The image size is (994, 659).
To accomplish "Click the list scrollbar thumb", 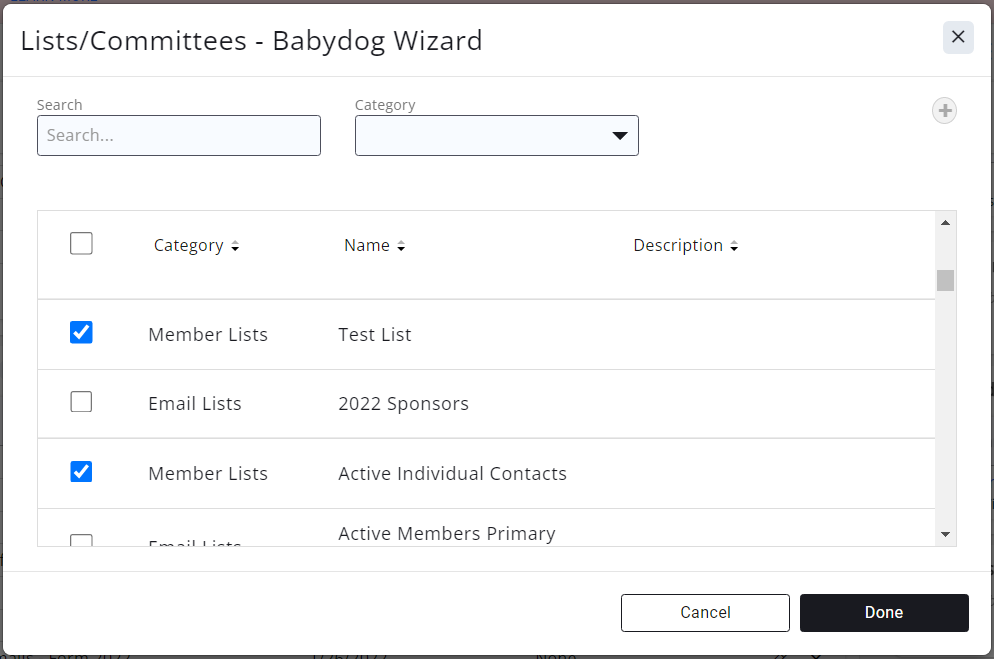I will click(945, 280).
